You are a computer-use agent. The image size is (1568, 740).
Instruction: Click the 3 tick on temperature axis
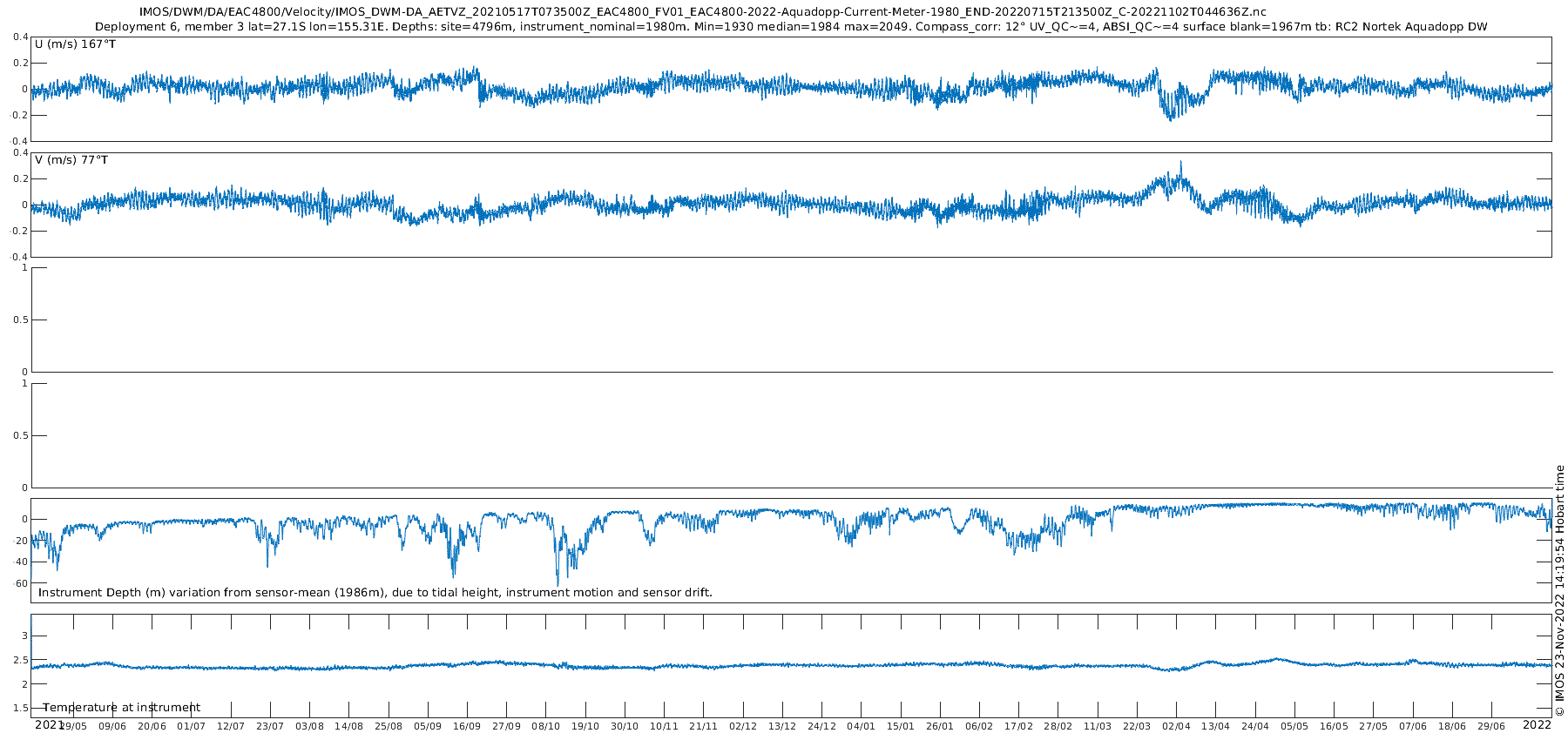24,636
